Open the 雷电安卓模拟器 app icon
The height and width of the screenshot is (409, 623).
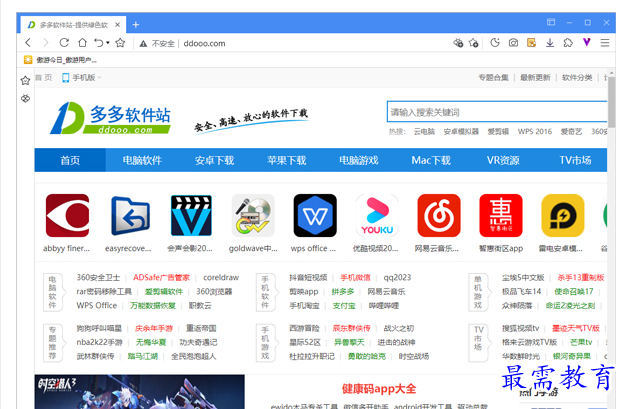pyautogui.click(x=563, y=215)
